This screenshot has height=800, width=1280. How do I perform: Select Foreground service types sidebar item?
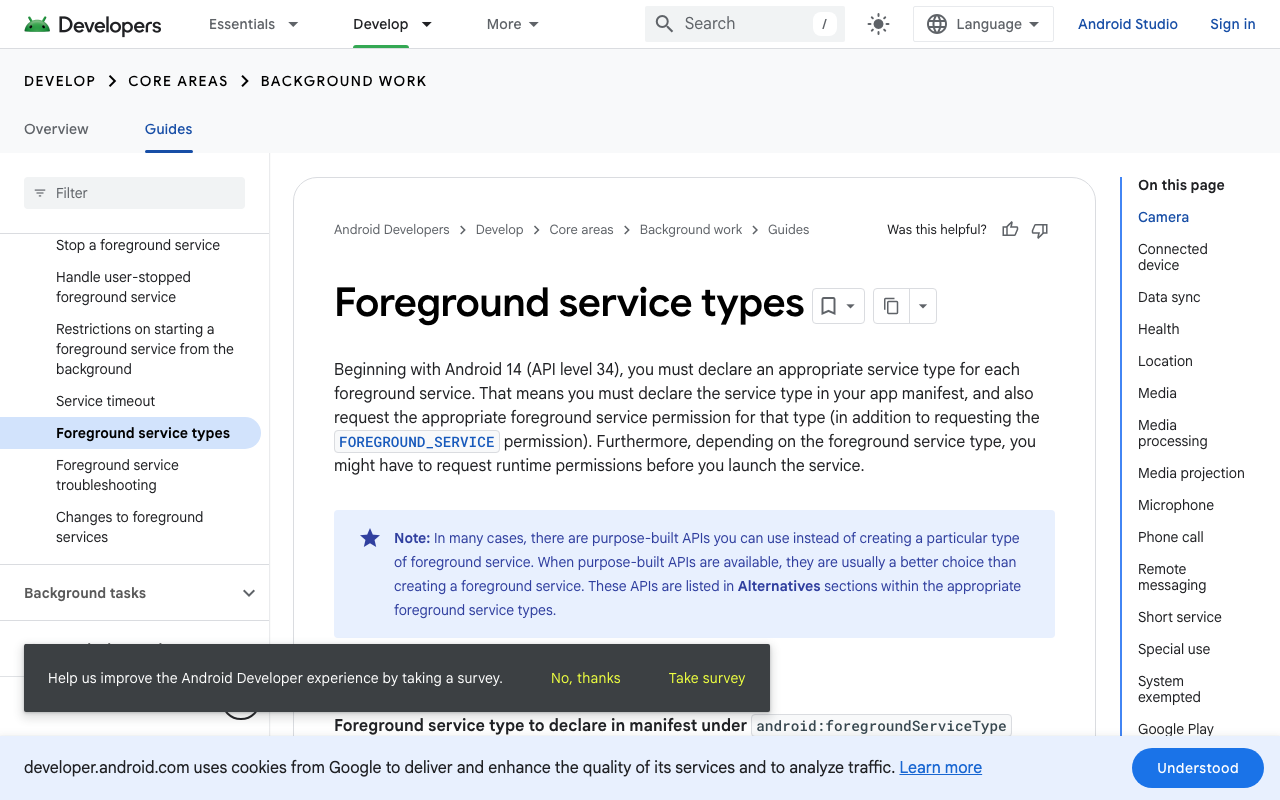130,433
